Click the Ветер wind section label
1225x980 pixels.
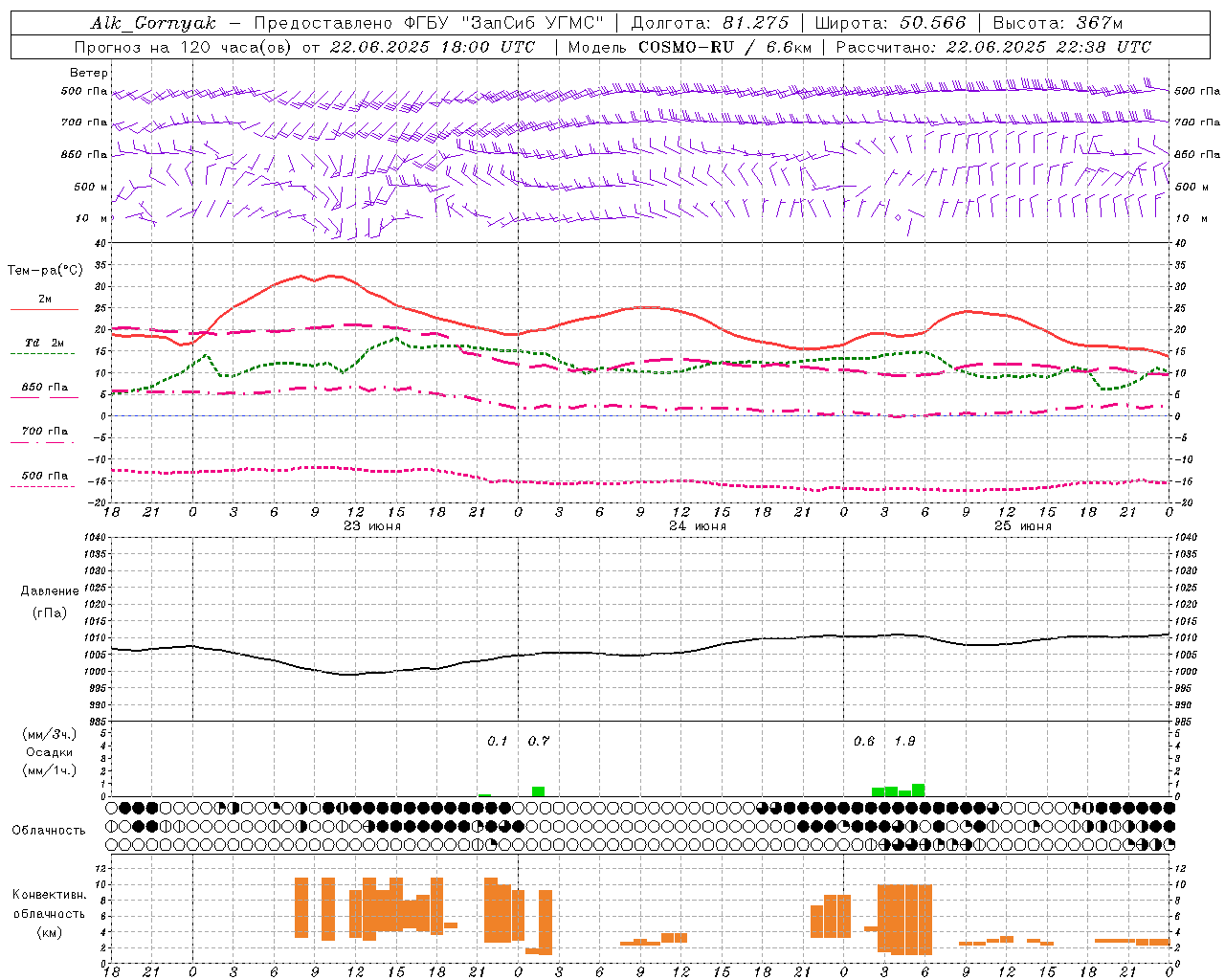[89, 73]
